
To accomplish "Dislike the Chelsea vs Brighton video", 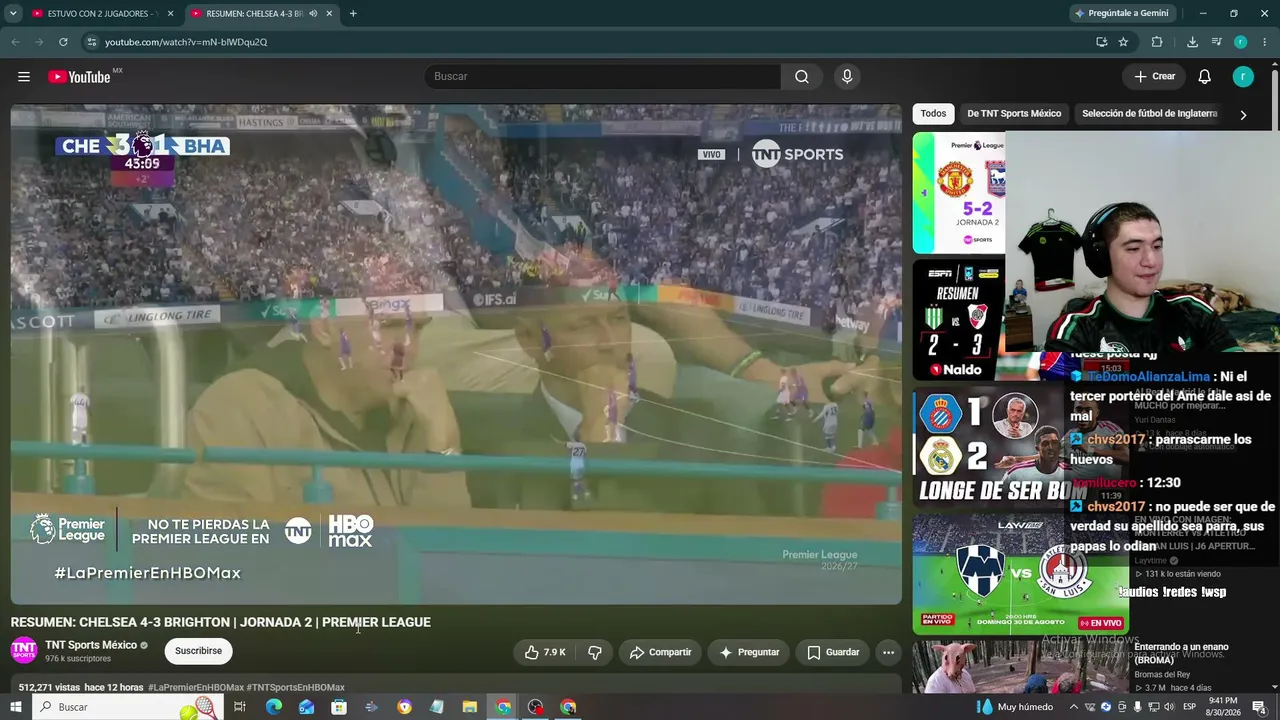I will (x=595, y=652).
